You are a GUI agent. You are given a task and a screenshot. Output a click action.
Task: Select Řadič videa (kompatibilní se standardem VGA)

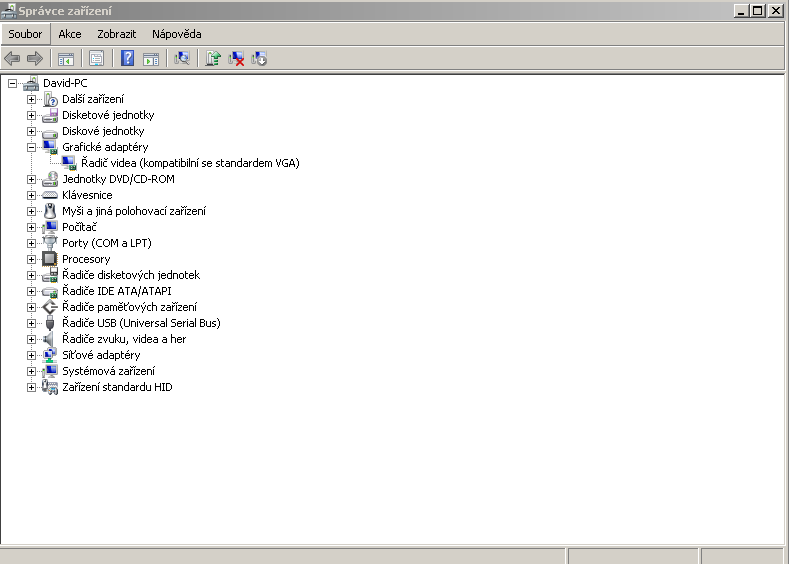tap(190, 163)
